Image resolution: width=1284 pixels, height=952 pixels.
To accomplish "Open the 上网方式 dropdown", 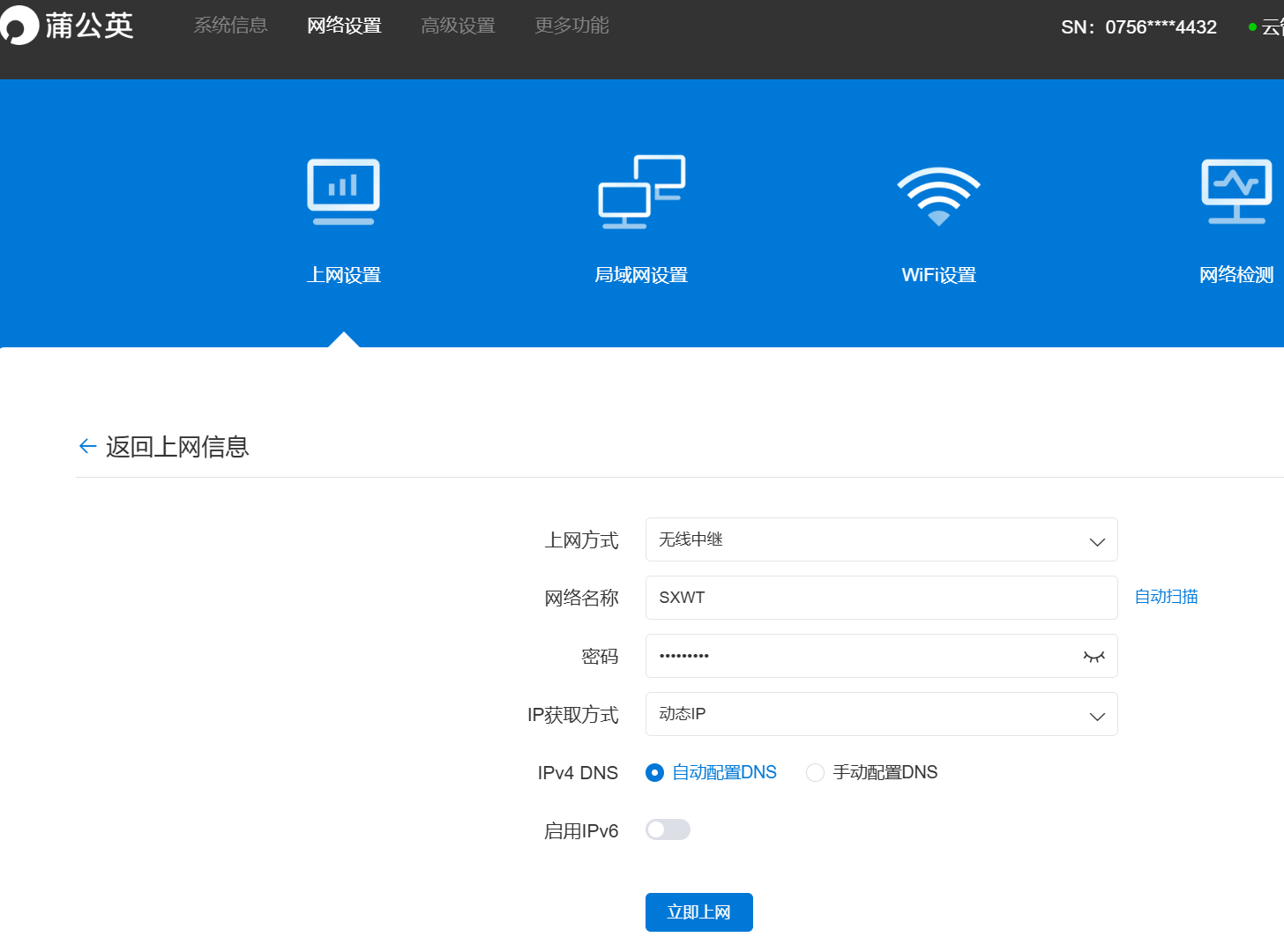I will pos(881,539).
